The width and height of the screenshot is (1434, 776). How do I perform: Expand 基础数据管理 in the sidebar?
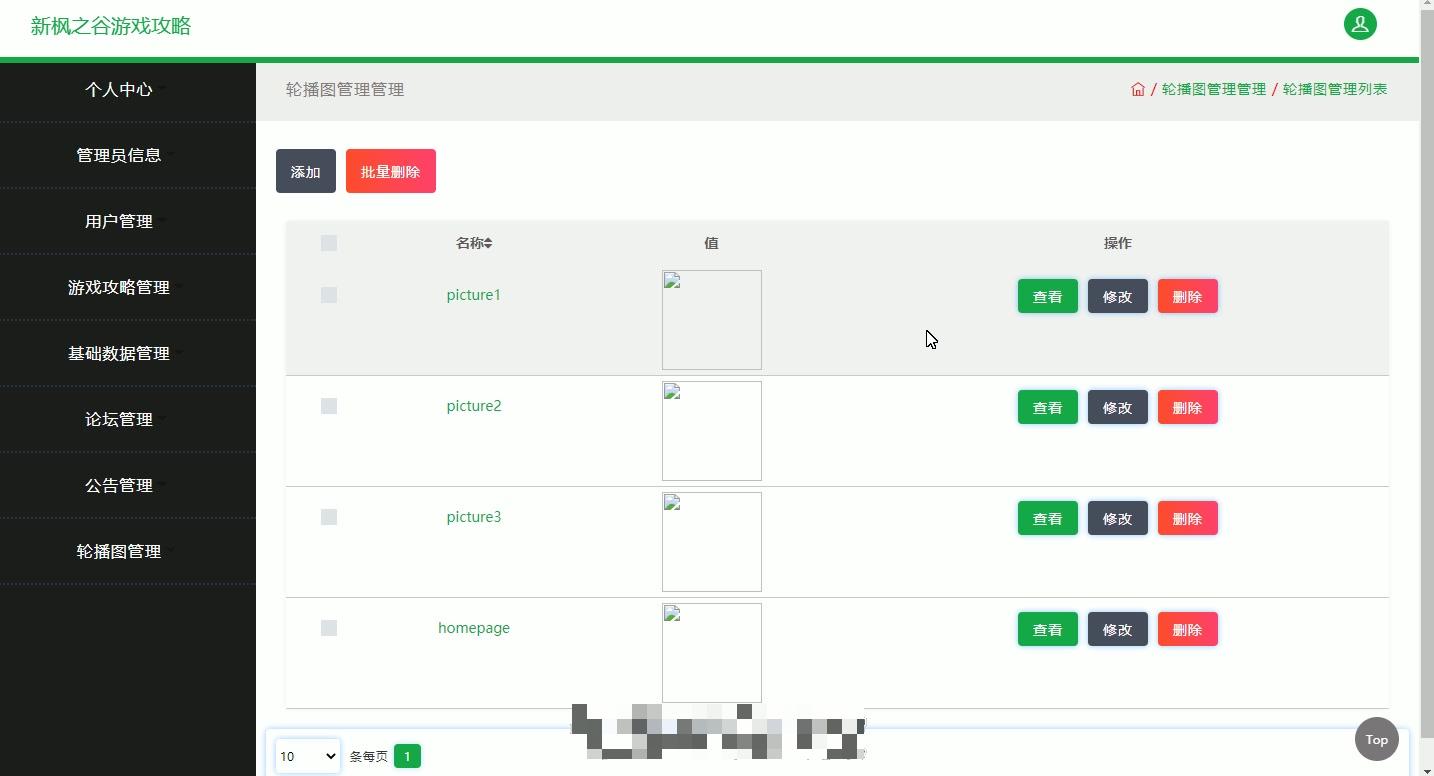(119, 353)
